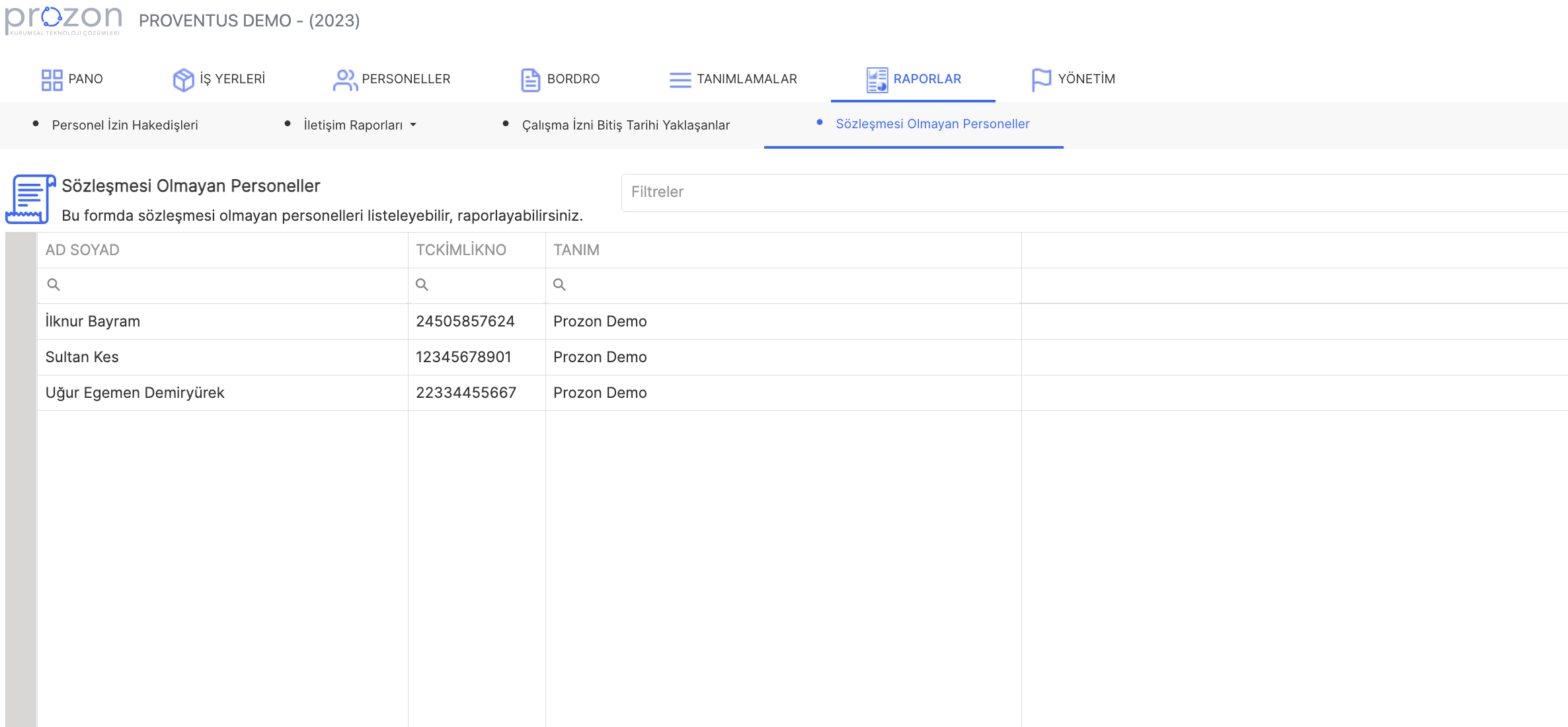
Task: Click the TANIMLAMALAR lines icon
Action: pos(680,80)
